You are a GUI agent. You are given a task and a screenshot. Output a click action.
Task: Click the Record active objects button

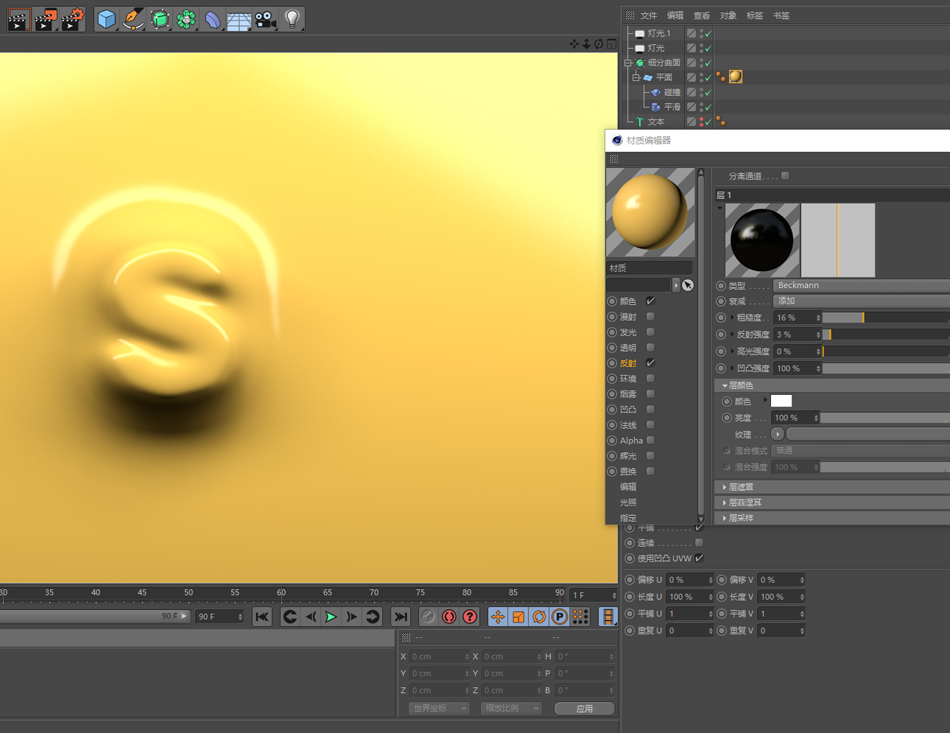click(428, 617)
